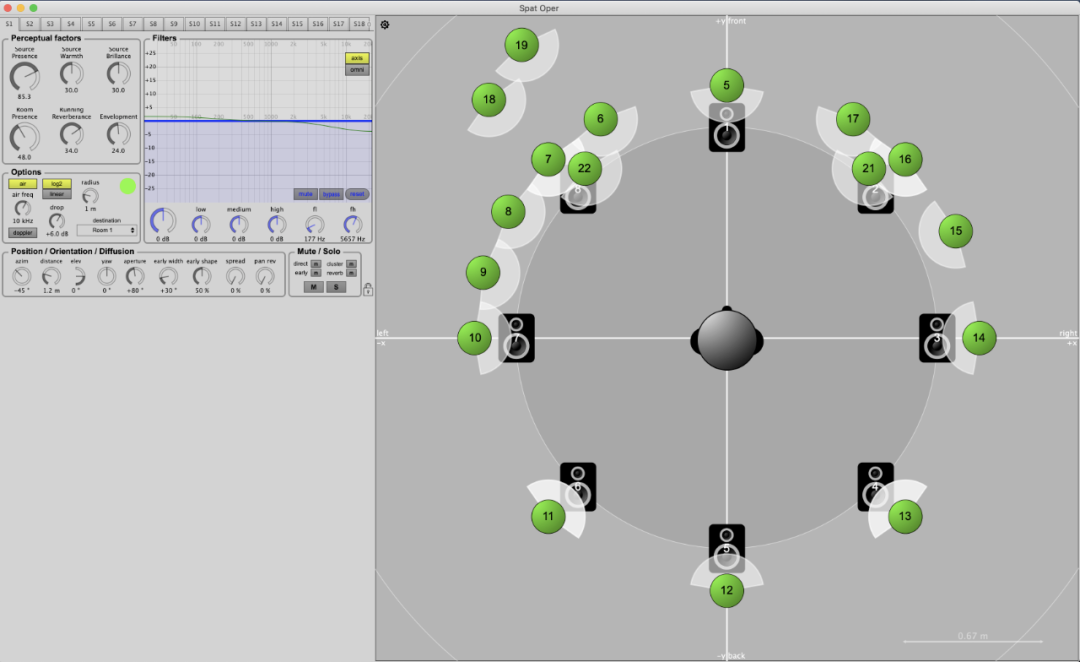Click the filter mute button

click(305, 194)
